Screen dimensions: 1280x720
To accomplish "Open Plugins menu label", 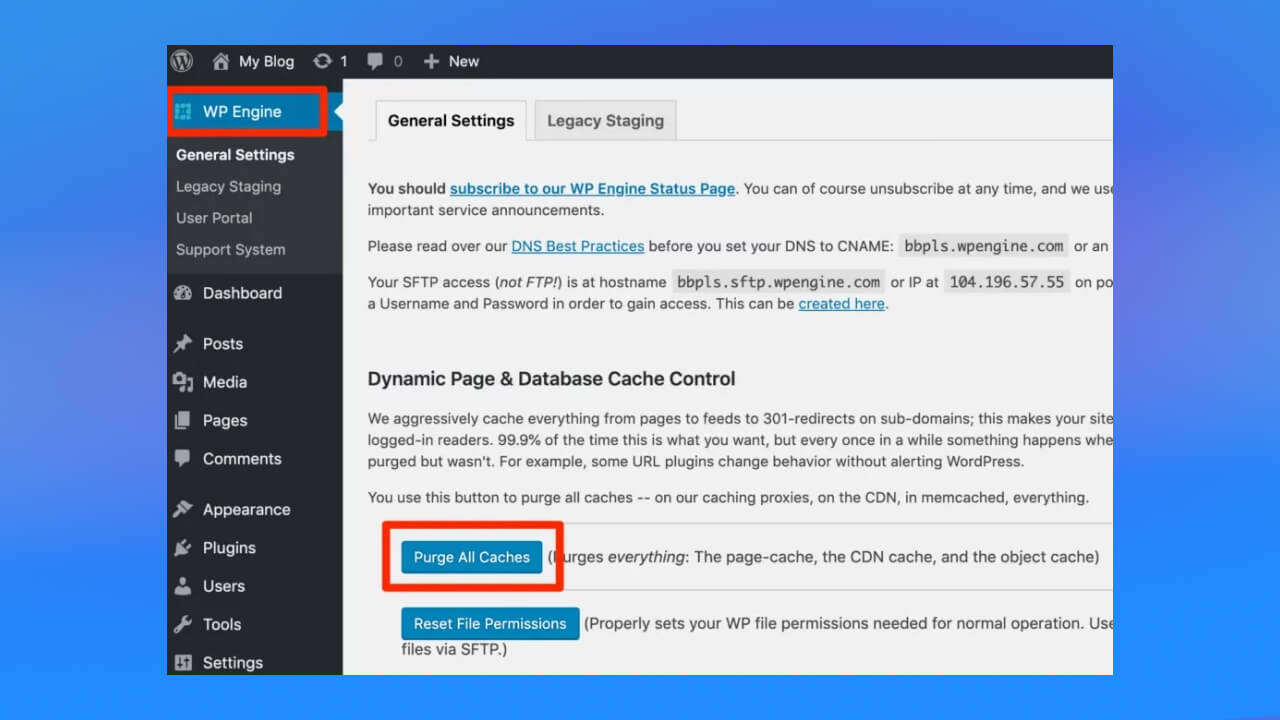I will [x=229, y=548].
